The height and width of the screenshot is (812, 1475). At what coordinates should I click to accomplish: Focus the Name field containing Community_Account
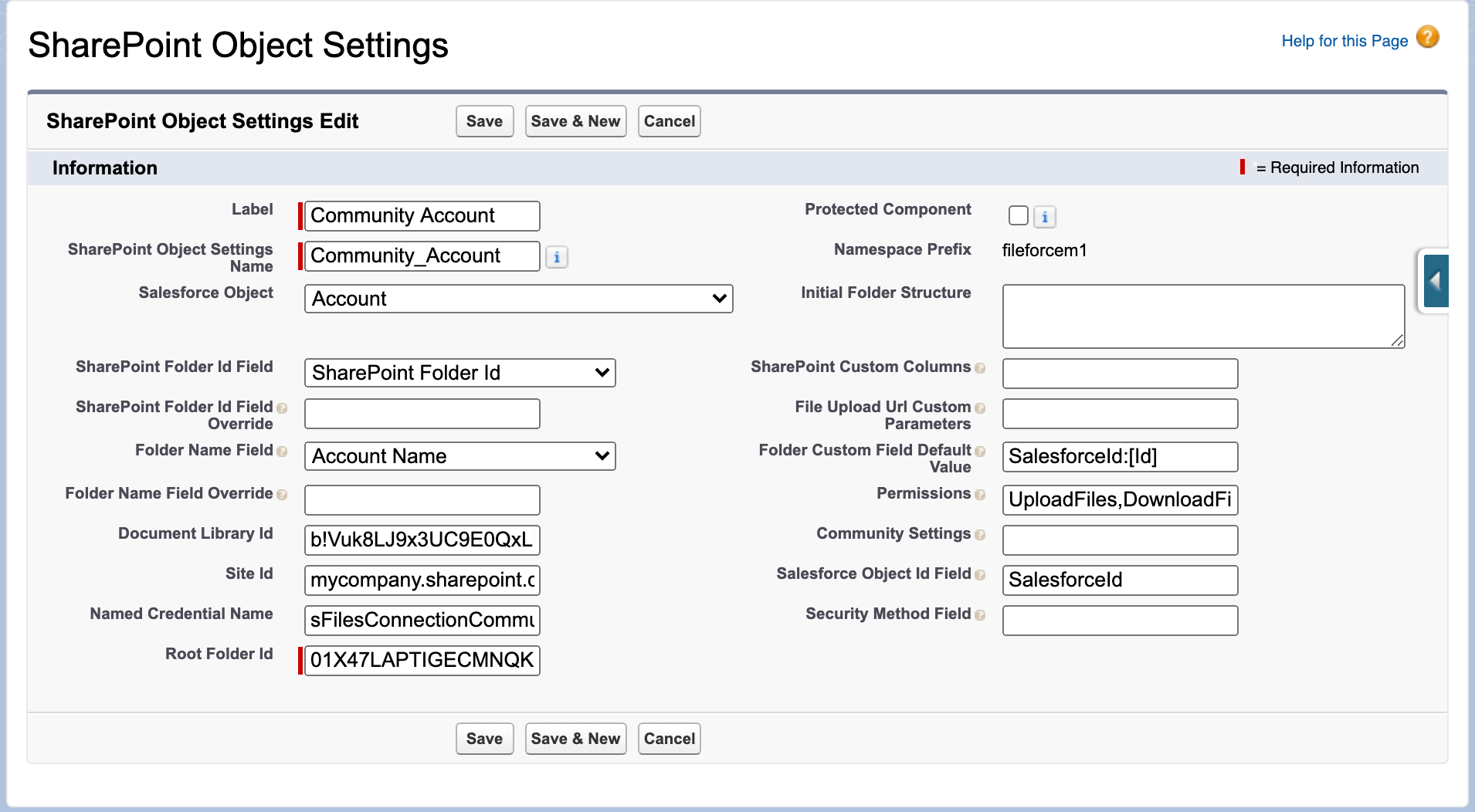point(422,255)
